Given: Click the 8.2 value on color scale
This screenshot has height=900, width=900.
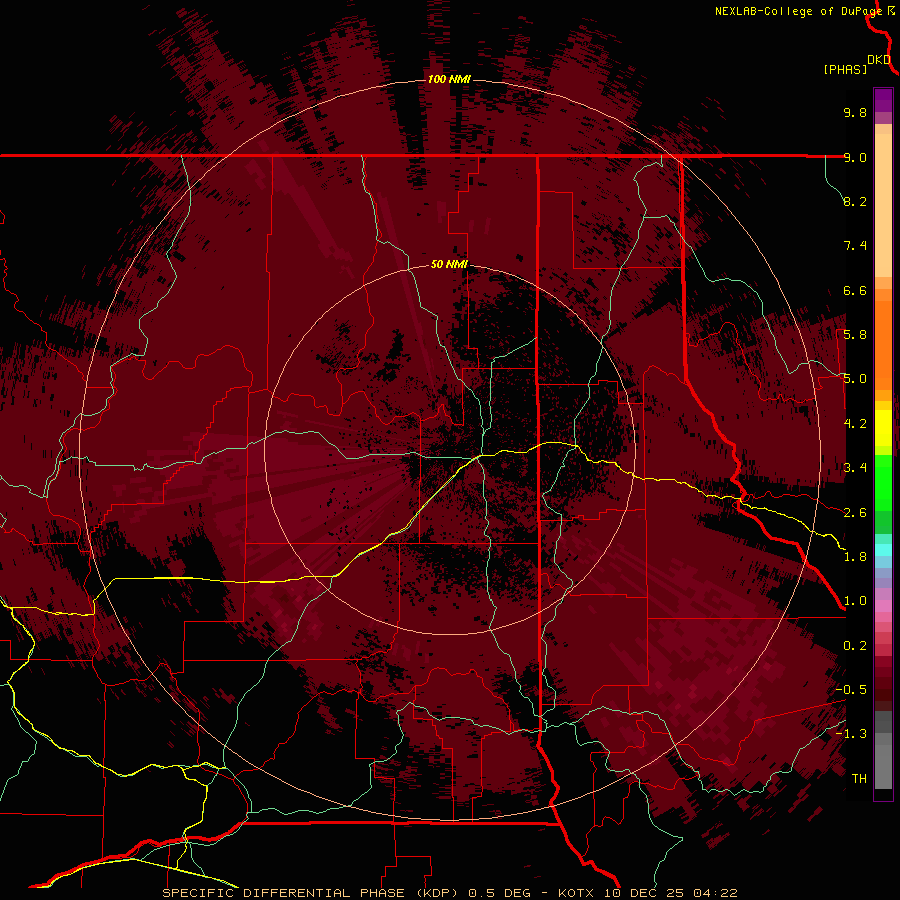Looking at the screenshot, I should (855, 201).
